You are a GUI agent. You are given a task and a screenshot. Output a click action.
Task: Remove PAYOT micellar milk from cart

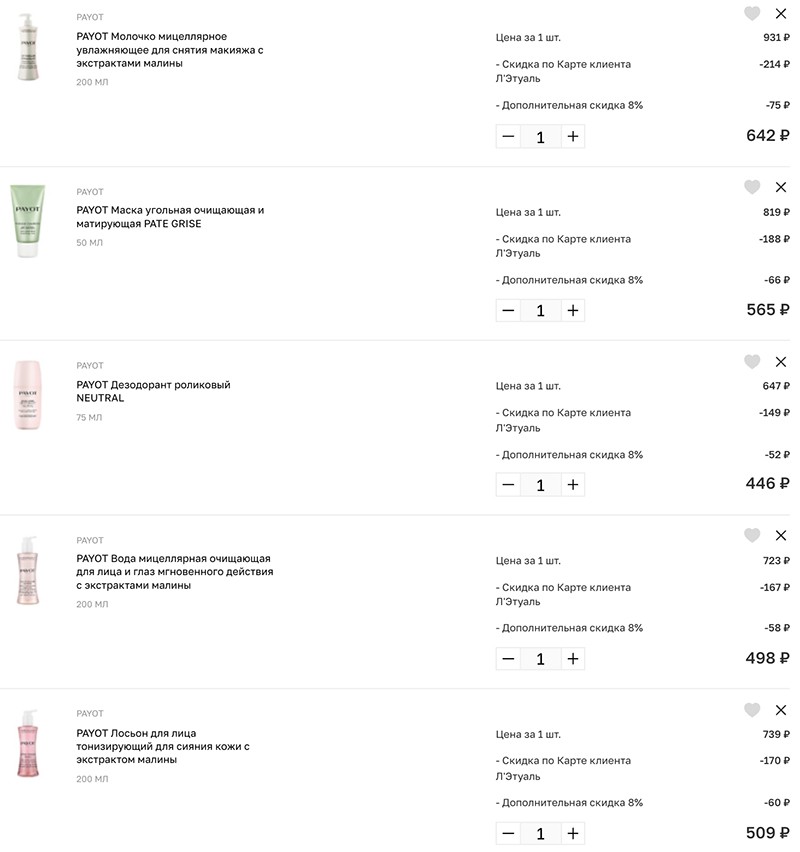point(781,14)
